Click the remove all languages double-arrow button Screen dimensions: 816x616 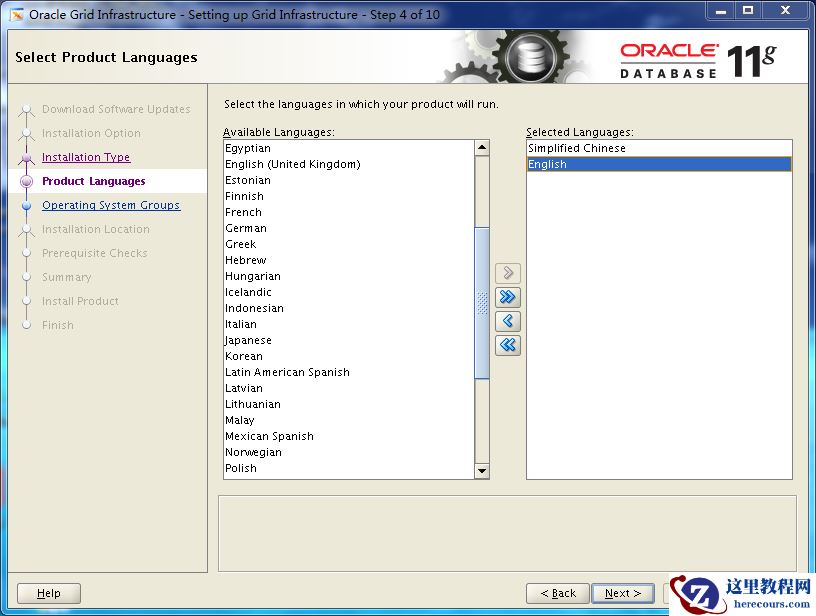(508, 345)
